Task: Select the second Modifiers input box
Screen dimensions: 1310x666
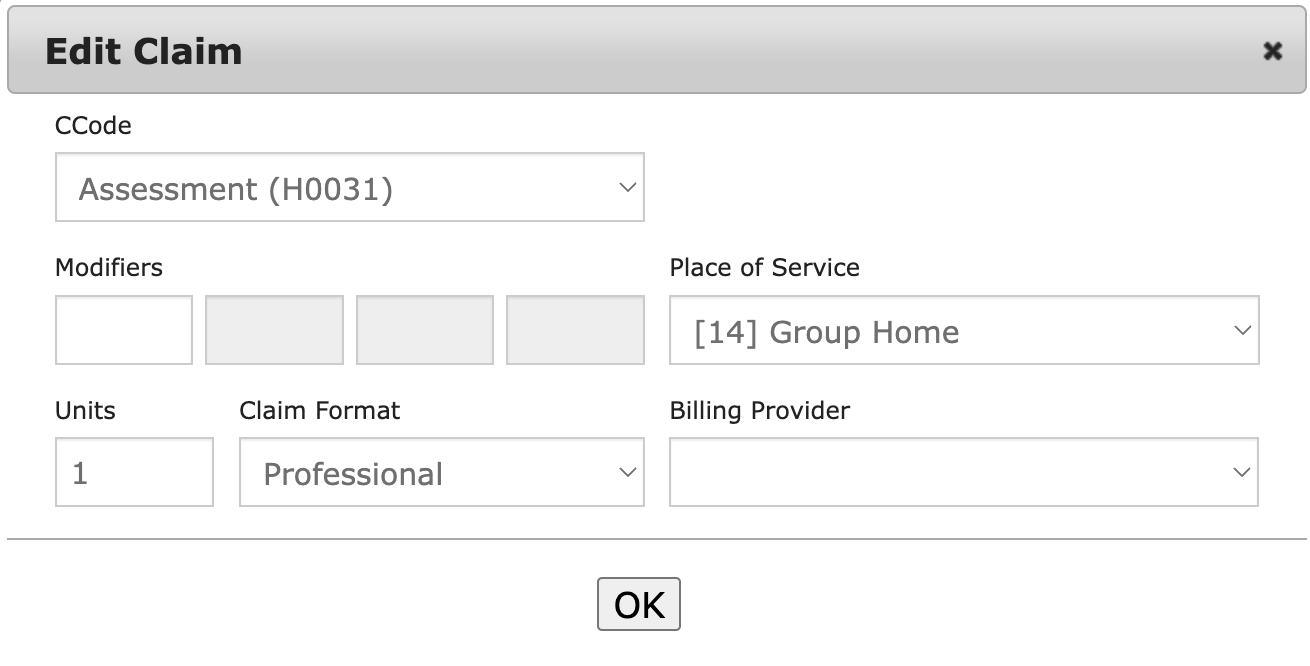Action: tap(274, 330)
